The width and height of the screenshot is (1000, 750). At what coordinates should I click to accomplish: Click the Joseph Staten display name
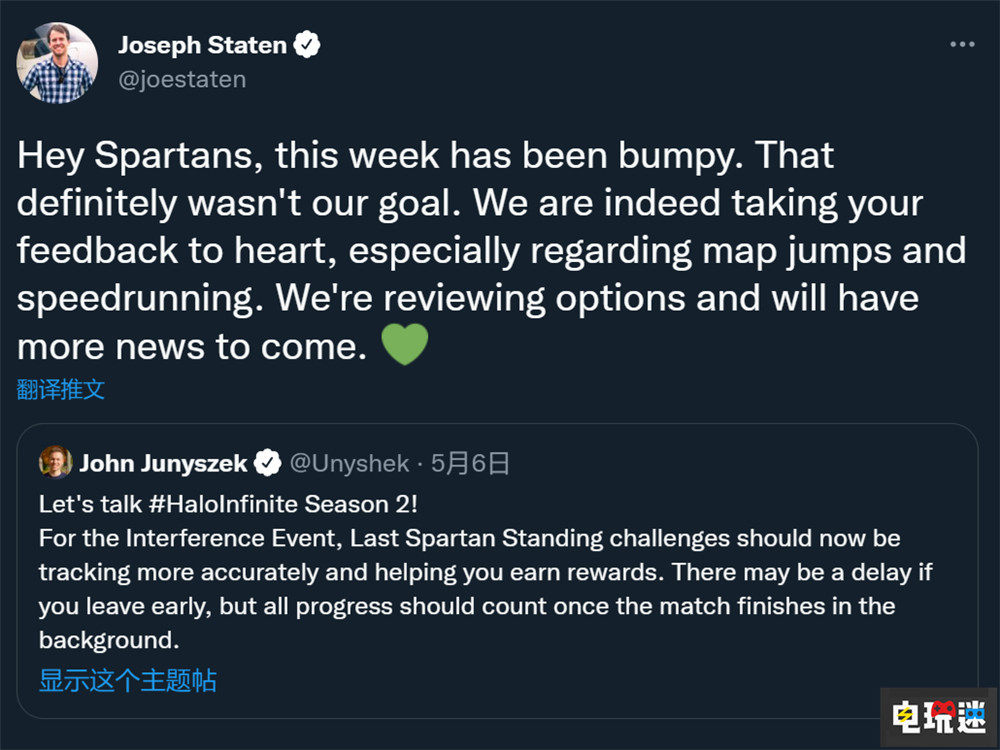pyautogui.click(x=202, y=45)
